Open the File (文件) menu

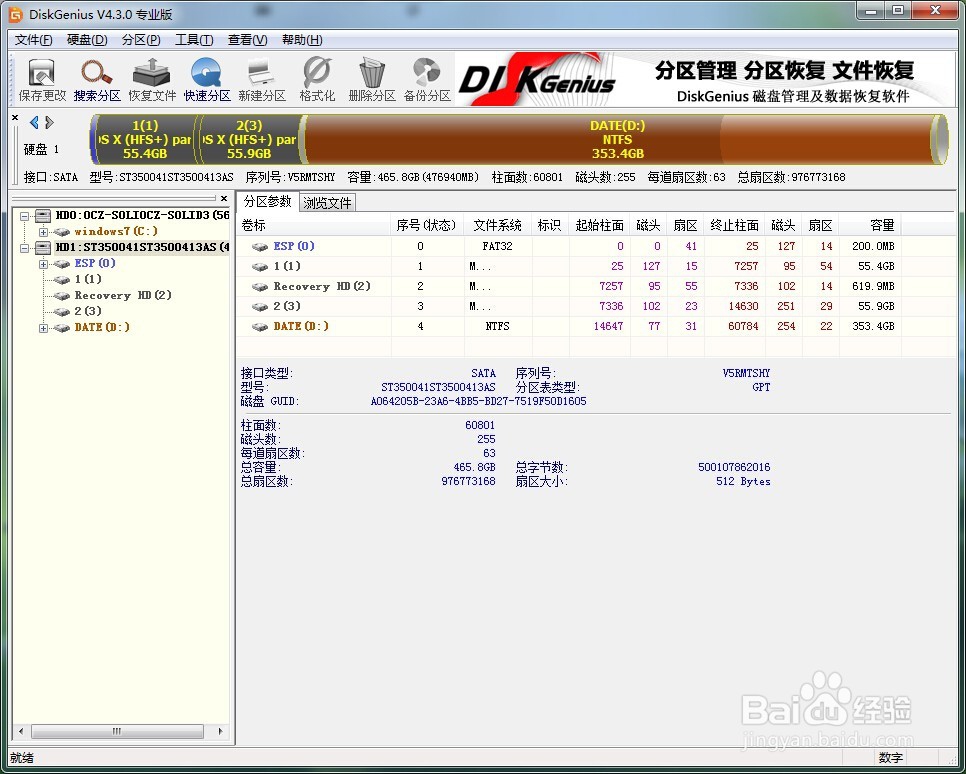point(33,40)
